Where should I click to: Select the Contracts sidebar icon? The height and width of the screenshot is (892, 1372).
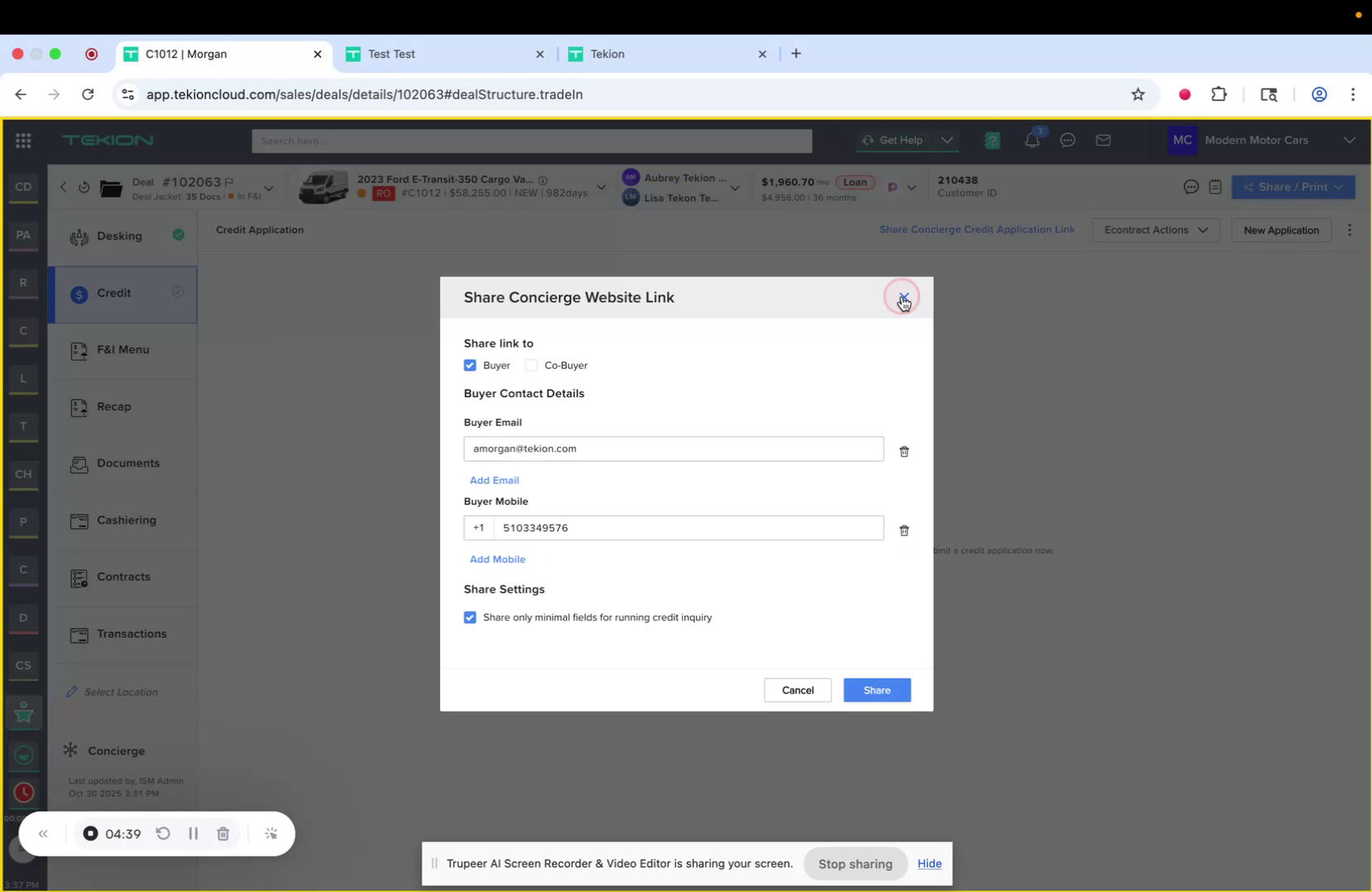(x=79, y=578)
